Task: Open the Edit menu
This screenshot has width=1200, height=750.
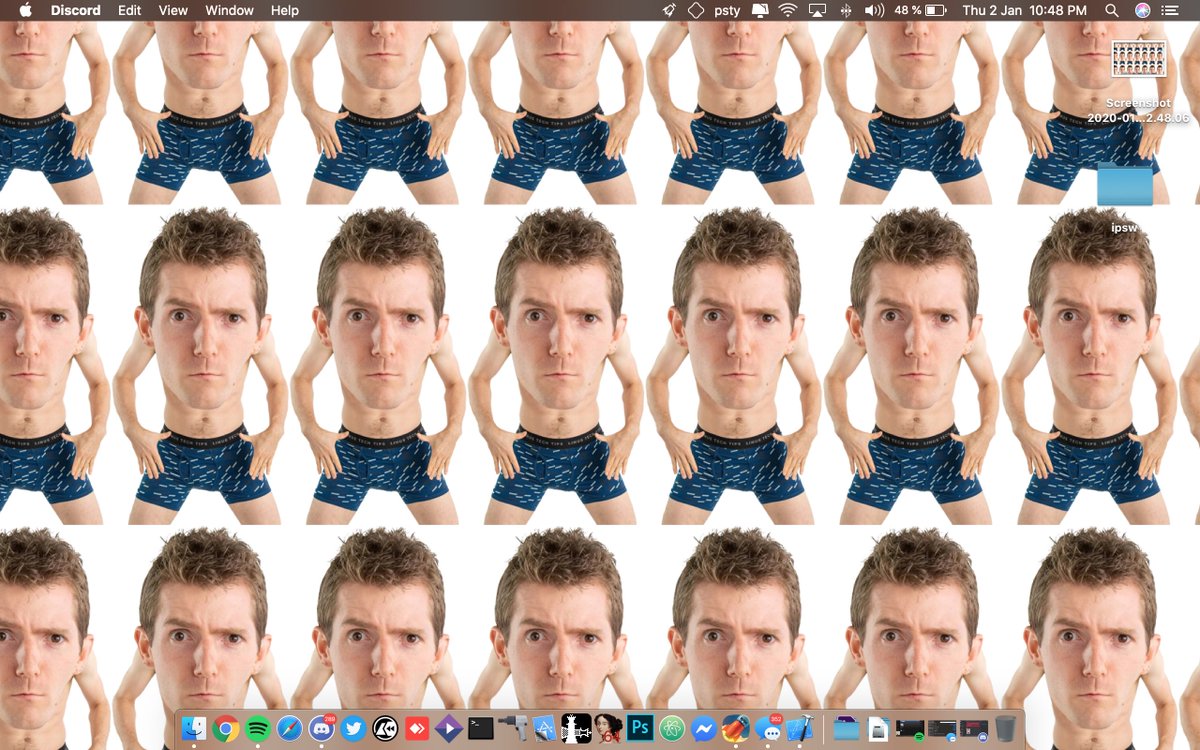Action: [129, 10]
